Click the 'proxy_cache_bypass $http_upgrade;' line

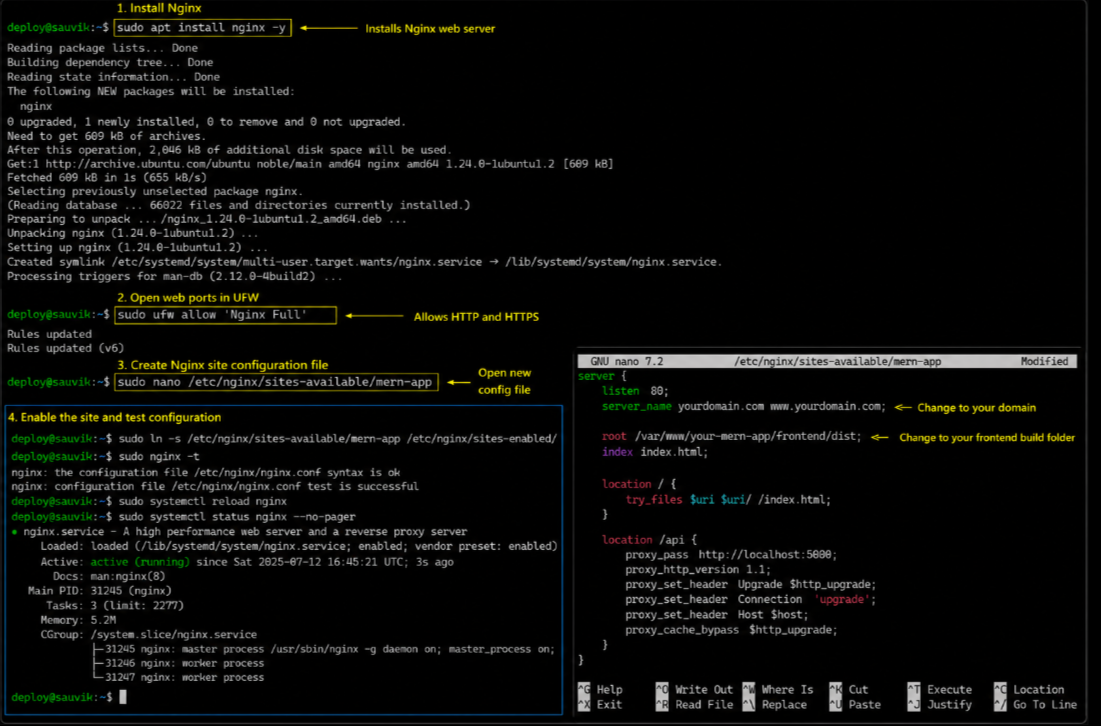tap(731, 630)
